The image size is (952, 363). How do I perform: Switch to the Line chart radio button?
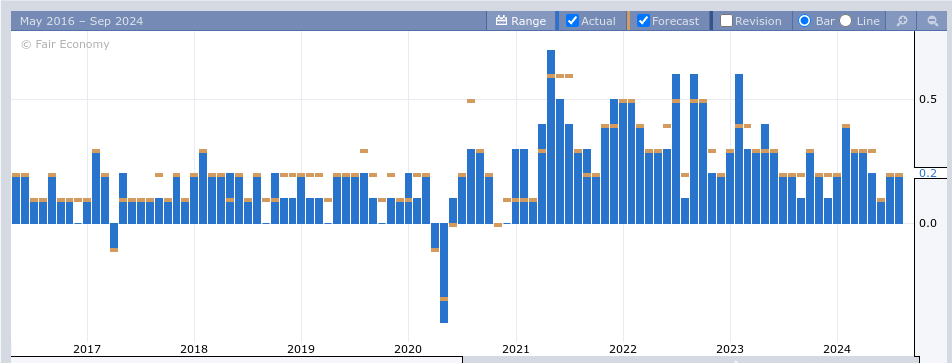click(x=846, y=21)
